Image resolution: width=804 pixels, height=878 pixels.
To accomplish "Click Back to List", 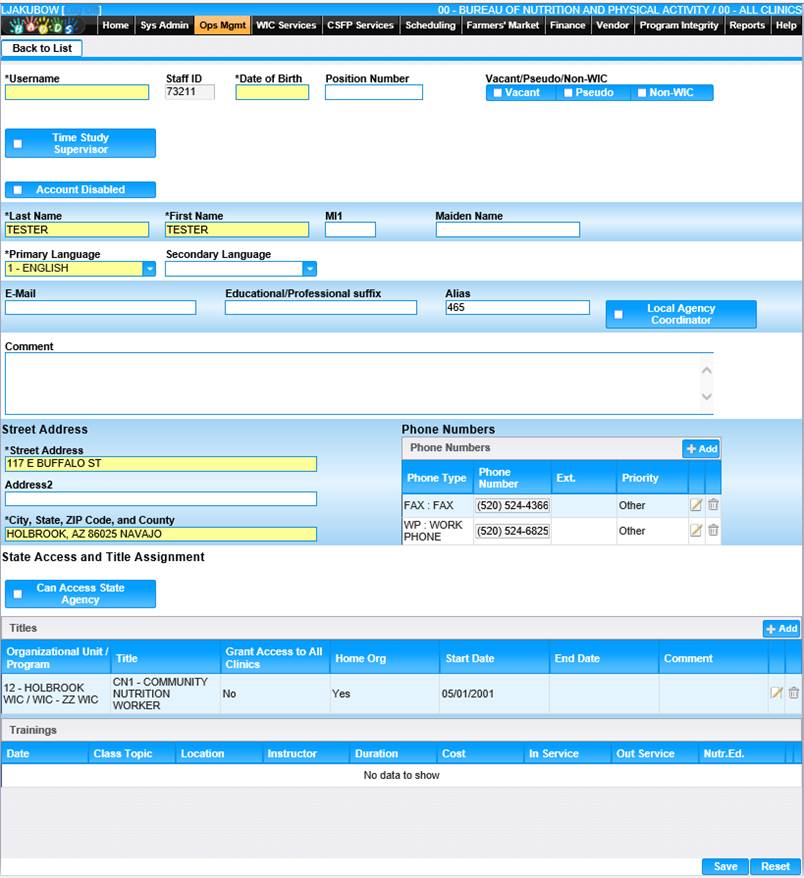I will coord(42,48).
